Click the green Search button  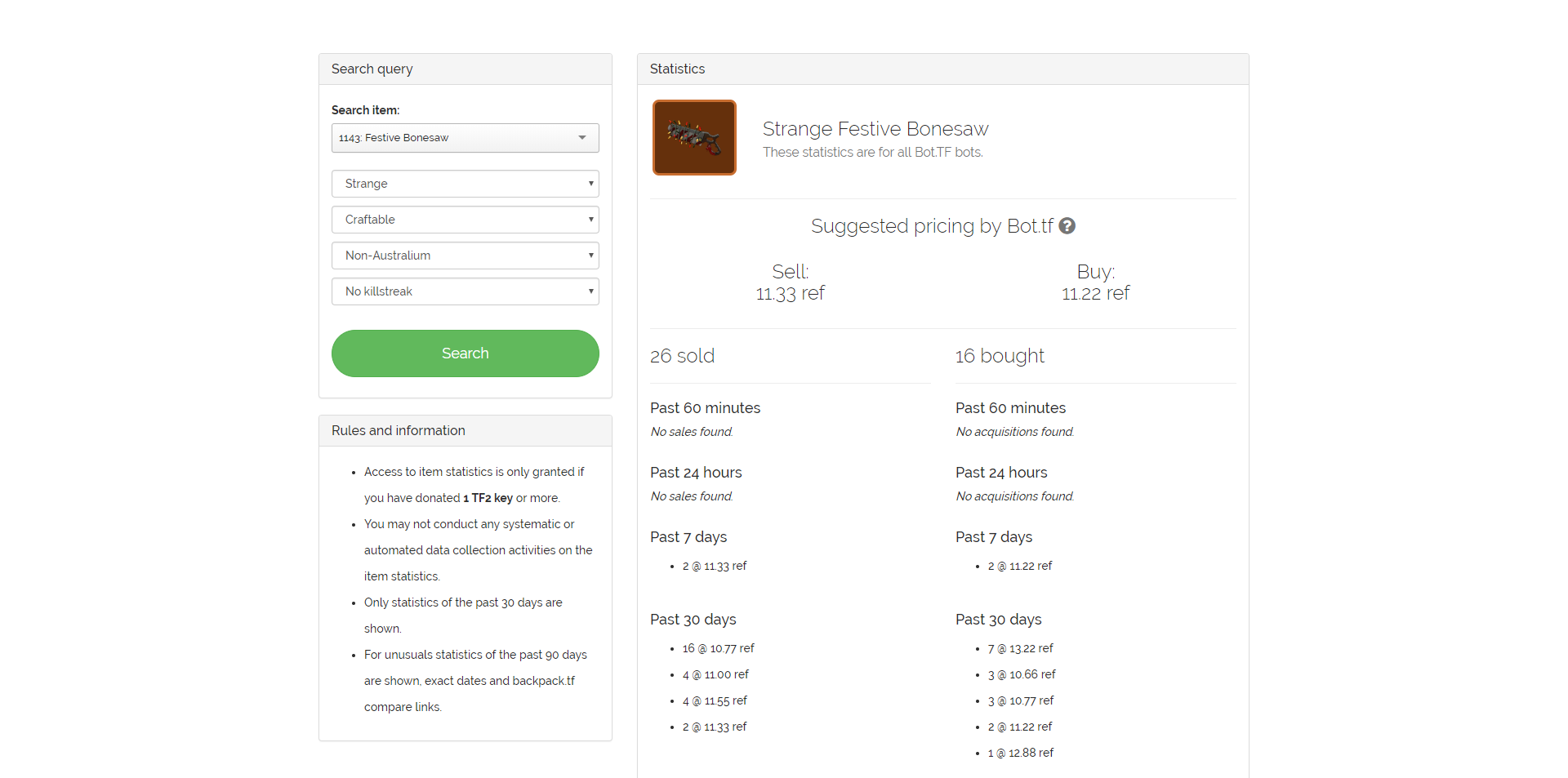click(x=465, y=353)
